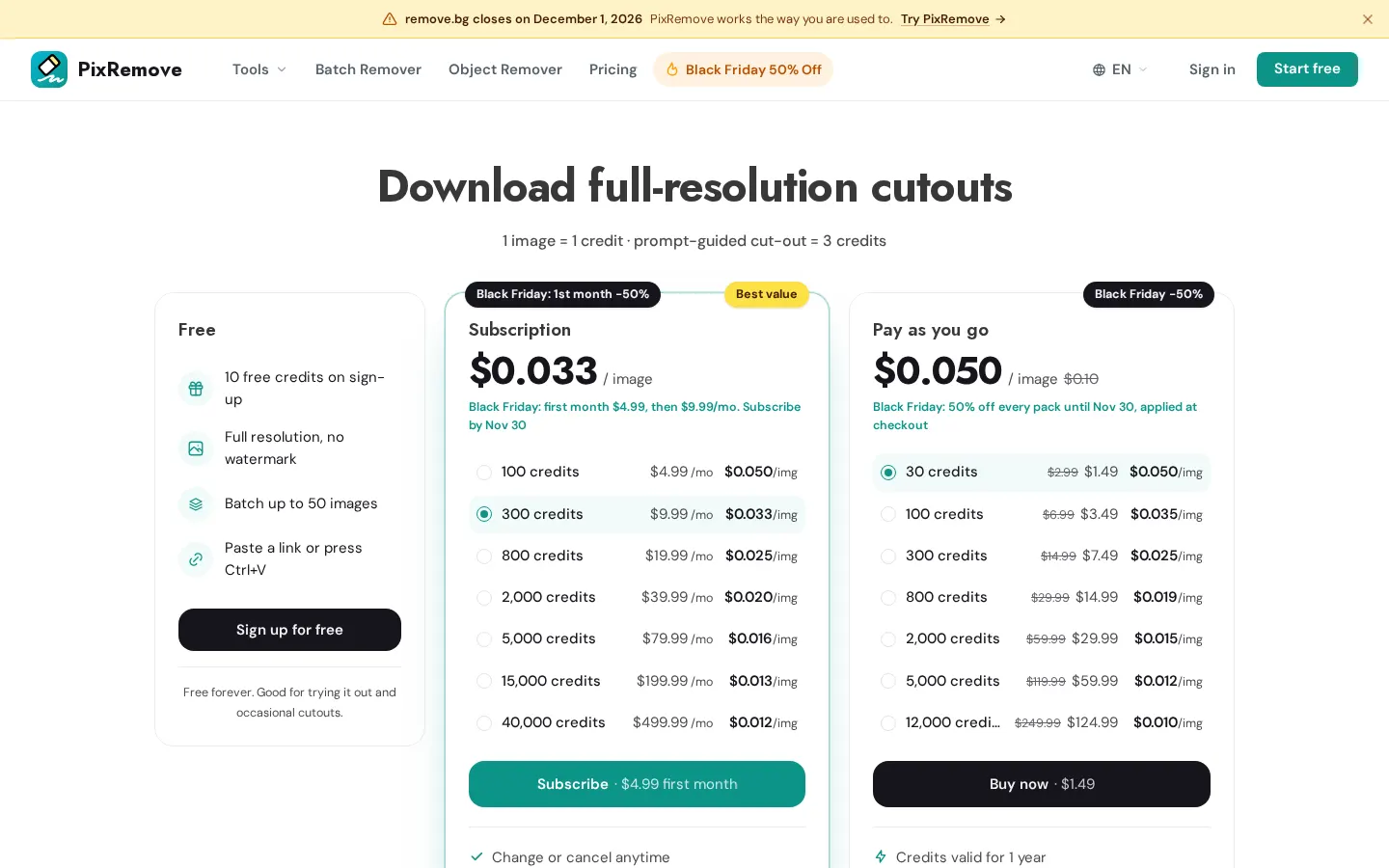Image resolution: width=1389 pixels, height=868 pixels.
Task: Click Subscribe $4.99 first month button
Action: pos(637,784)
